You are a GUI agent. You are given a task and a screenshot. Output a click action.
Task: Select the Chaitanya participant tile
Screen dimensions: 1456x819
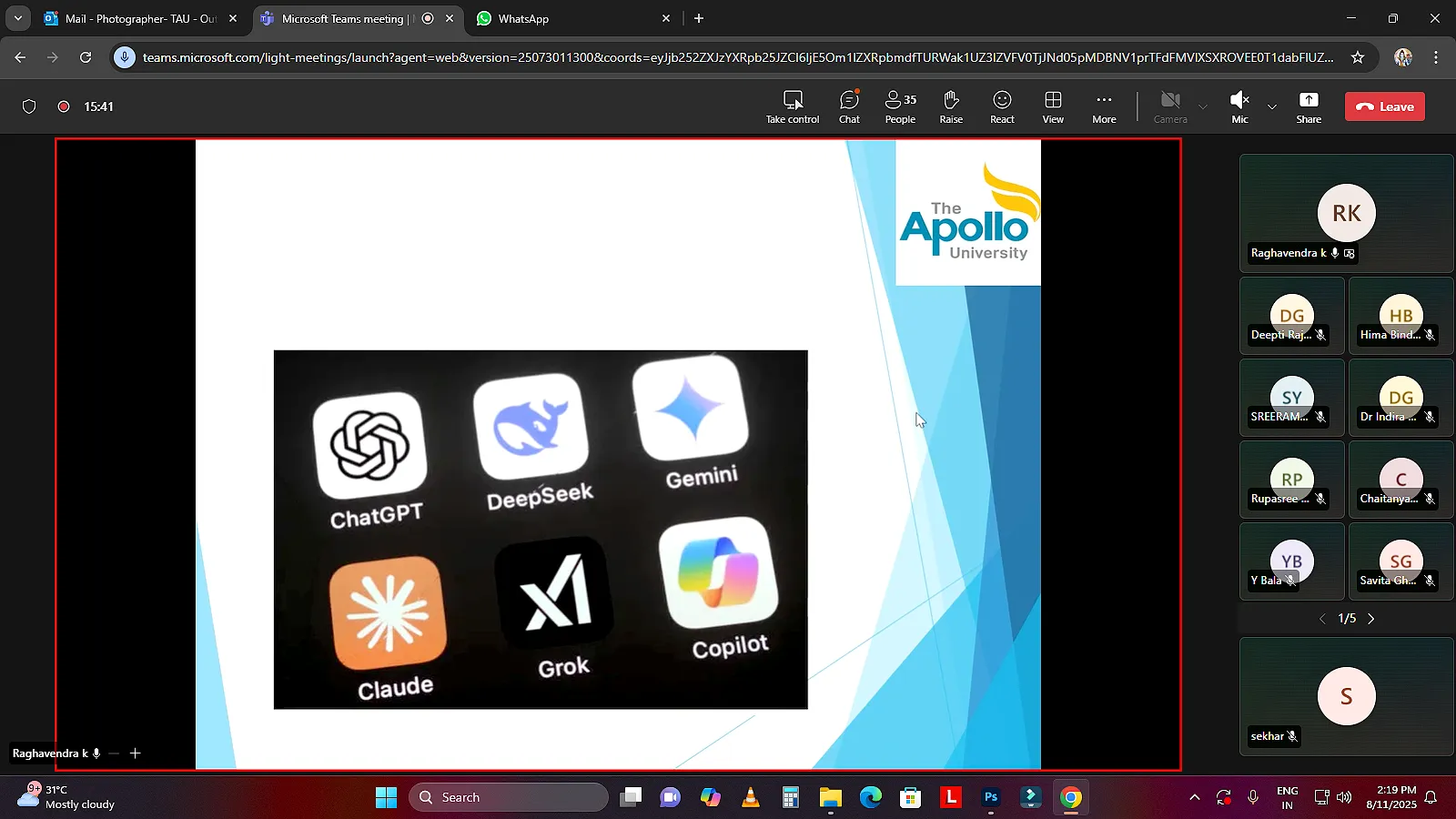[x=1400, y=479]
